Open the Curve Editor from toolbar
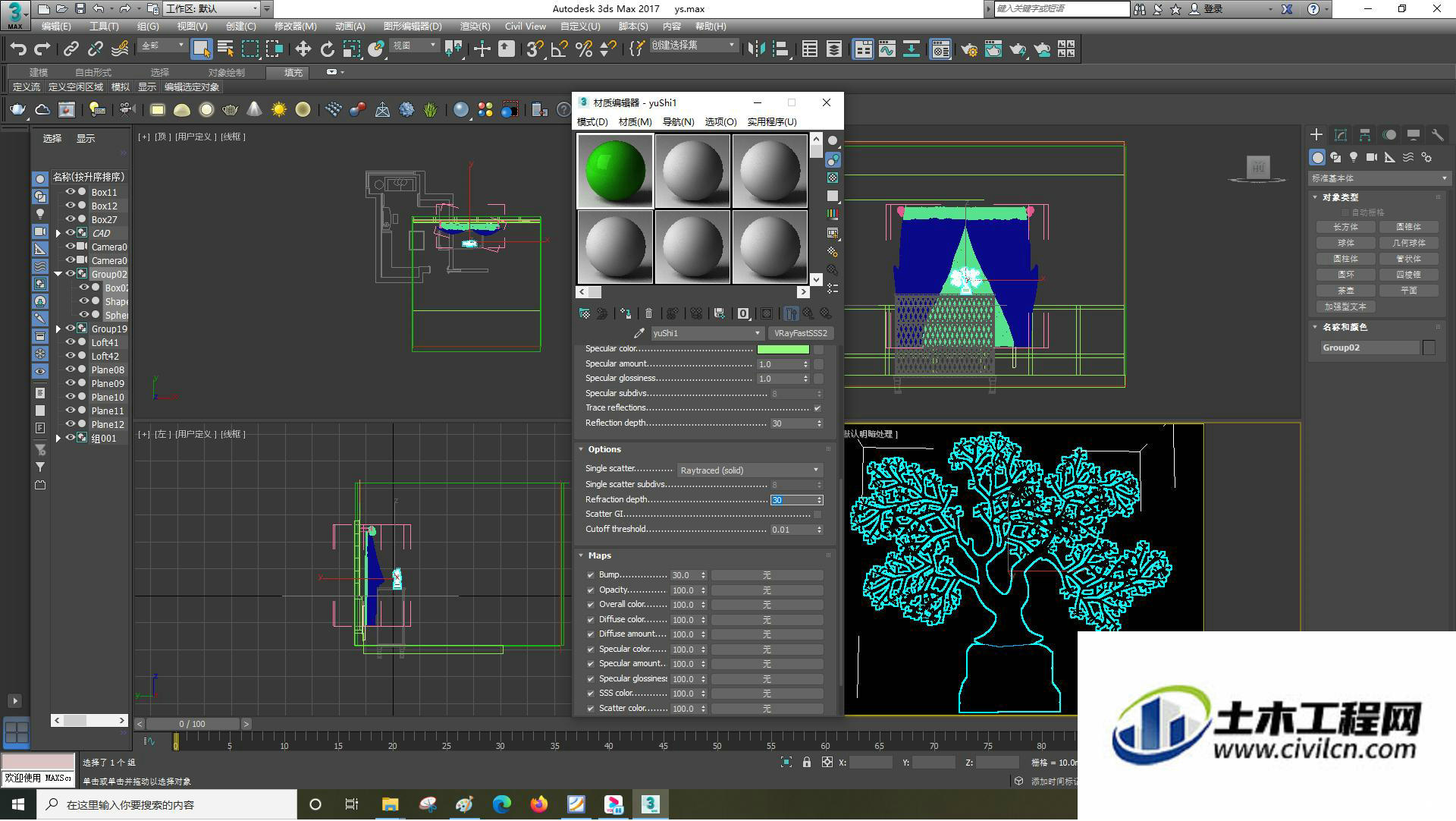 886,49
